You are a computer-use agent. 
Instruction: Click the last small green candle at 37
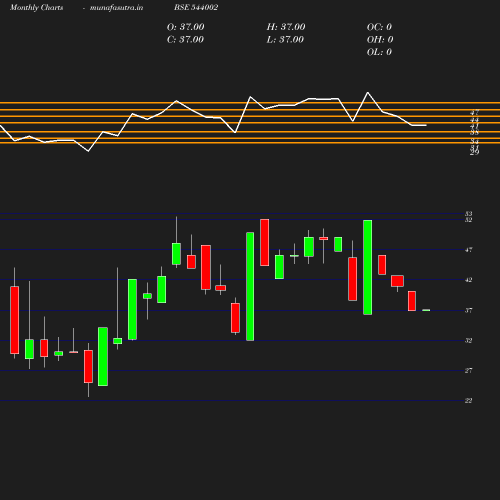426,310
